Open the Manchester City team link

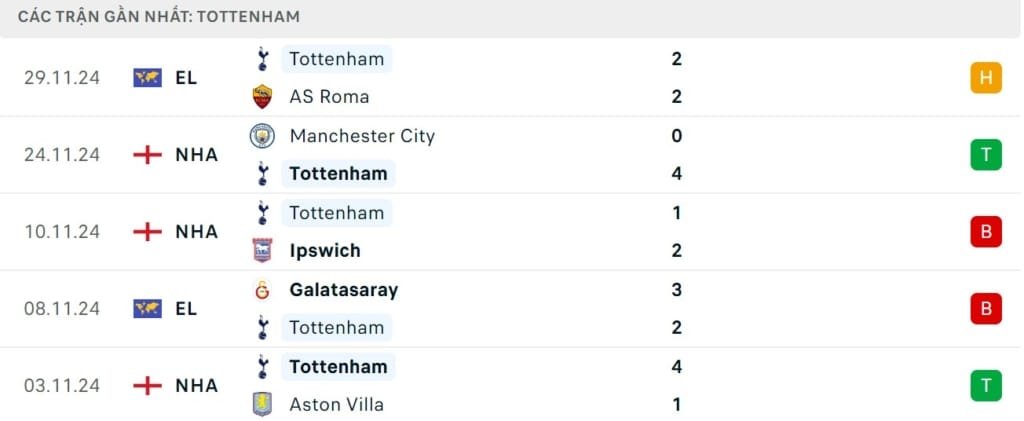(362, 136)
